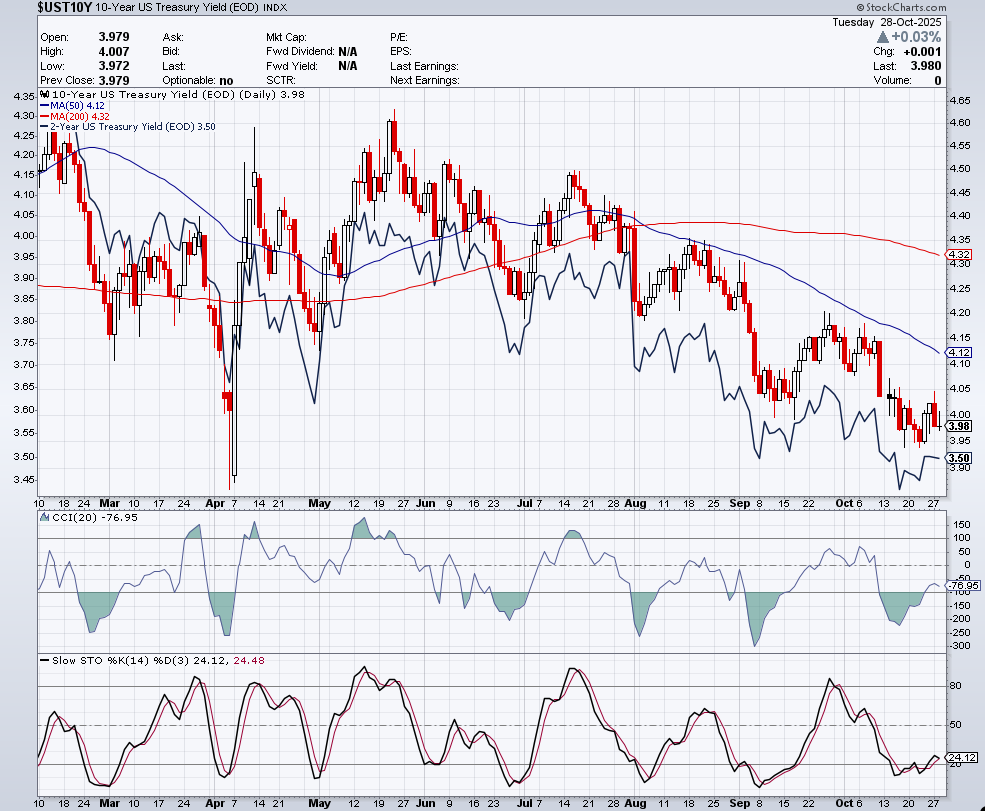985x811 pixels.
Task: Click the red MA(200) legend line marker
Action: click(44, 115)
